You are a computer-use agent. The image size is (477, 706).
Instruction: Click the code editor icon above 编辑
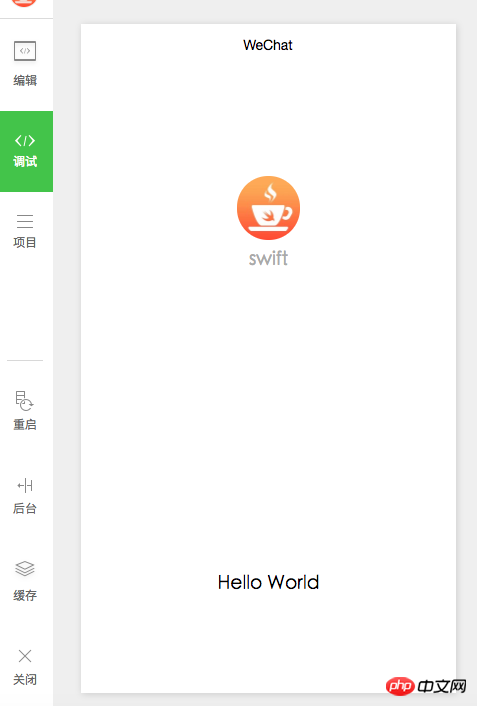[25, 51]
